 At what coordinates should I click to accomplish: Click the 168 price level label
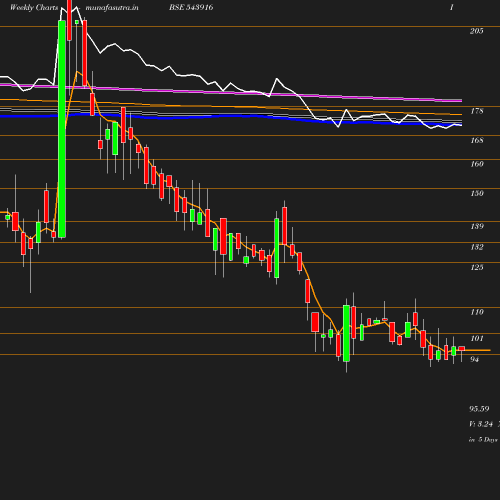pyautogui.click(x=477, y=140)
